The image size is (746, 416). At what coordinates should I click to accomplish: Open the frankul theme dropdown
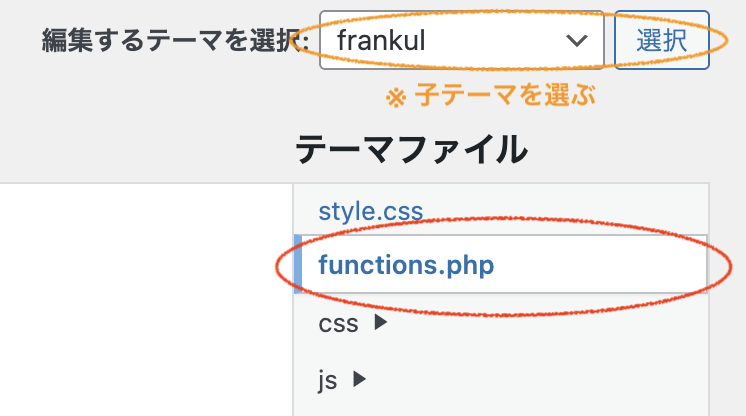(x=461, y=40)
